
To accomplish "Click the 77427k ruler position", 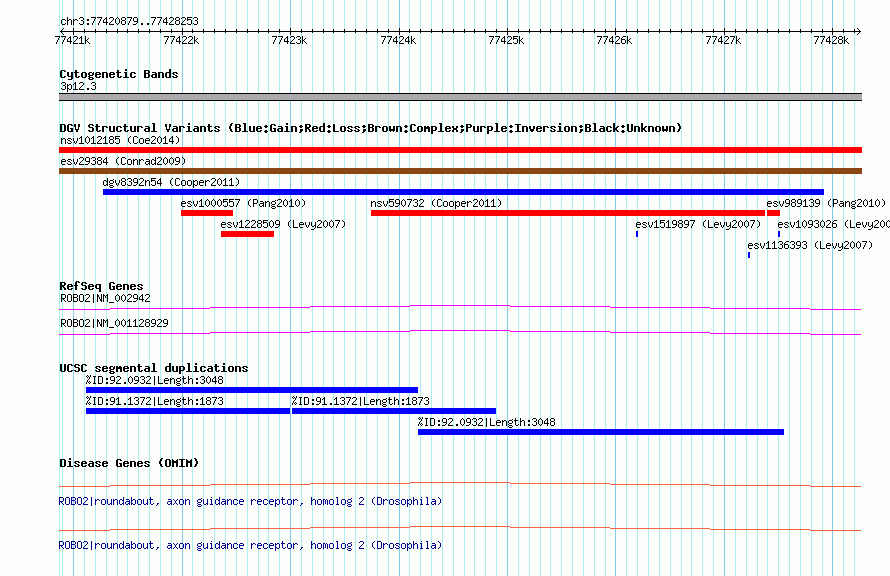I will coord(723,40).
